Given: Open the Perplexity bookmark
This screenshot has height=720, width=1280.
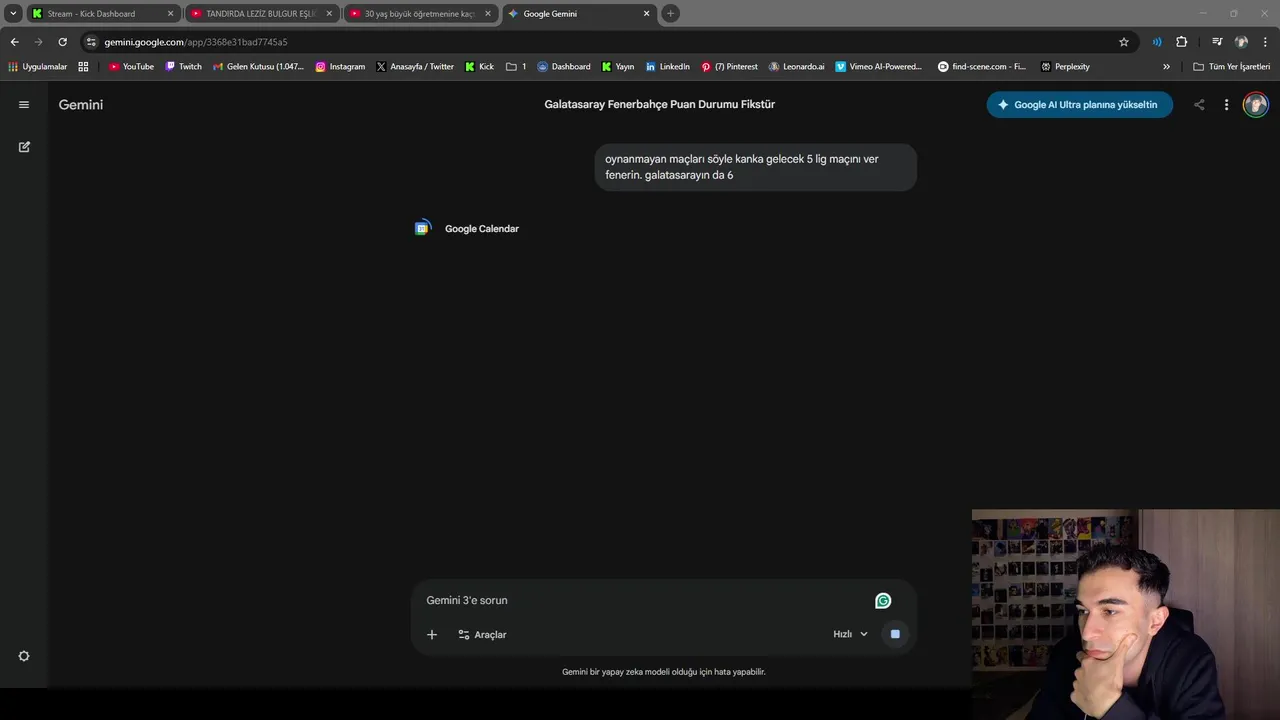Looking at the screenshot, I should [1065, 67].
